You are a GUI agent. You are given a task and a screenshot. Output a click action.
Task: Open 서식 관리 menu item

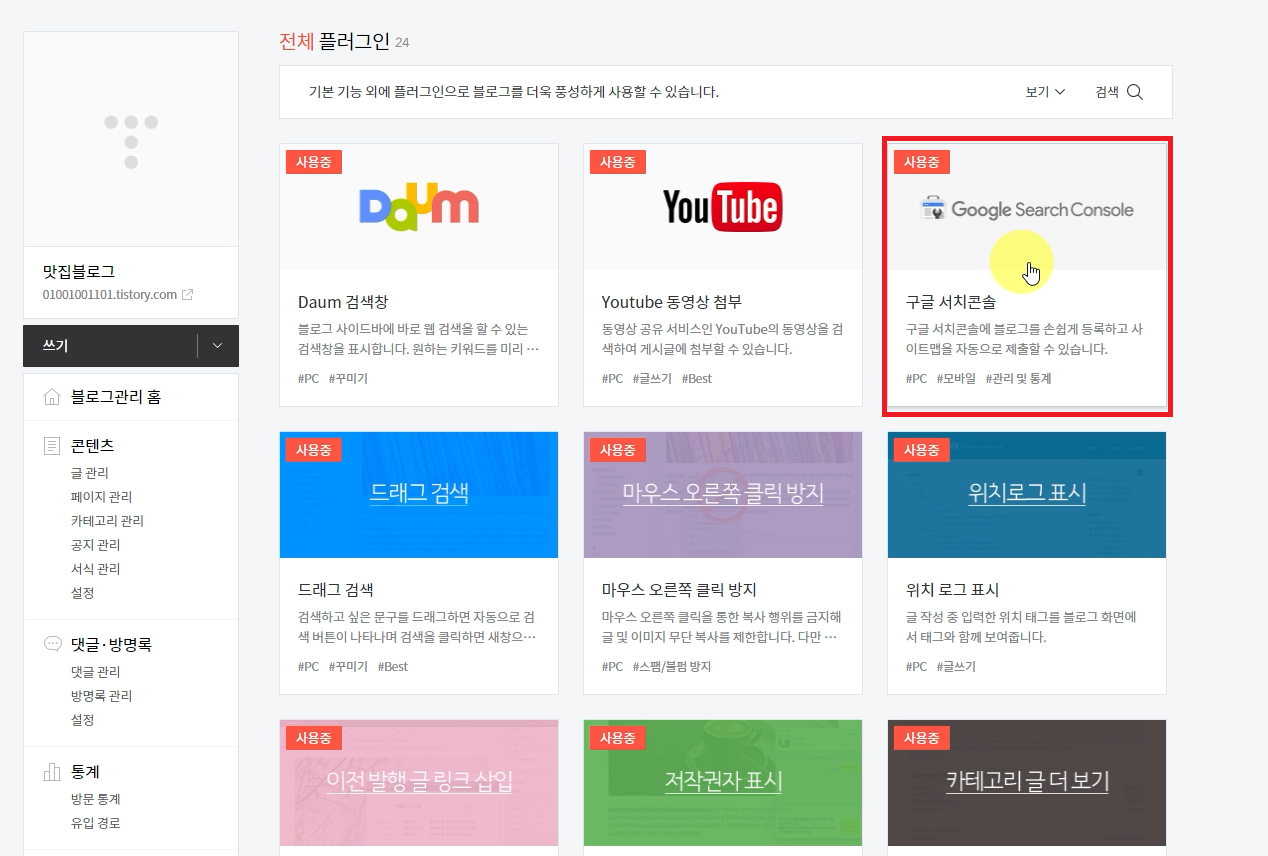coord(96,569)
